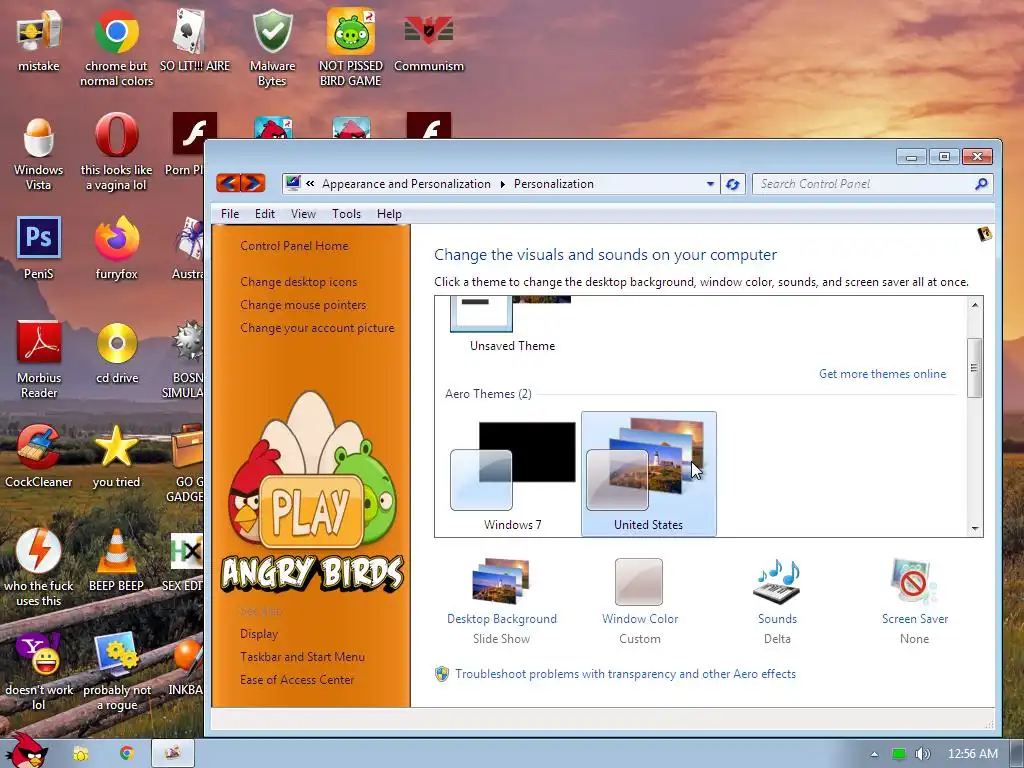Click the themes list scrollbar thumb
1024x768 pixels.
click(974, 368)
